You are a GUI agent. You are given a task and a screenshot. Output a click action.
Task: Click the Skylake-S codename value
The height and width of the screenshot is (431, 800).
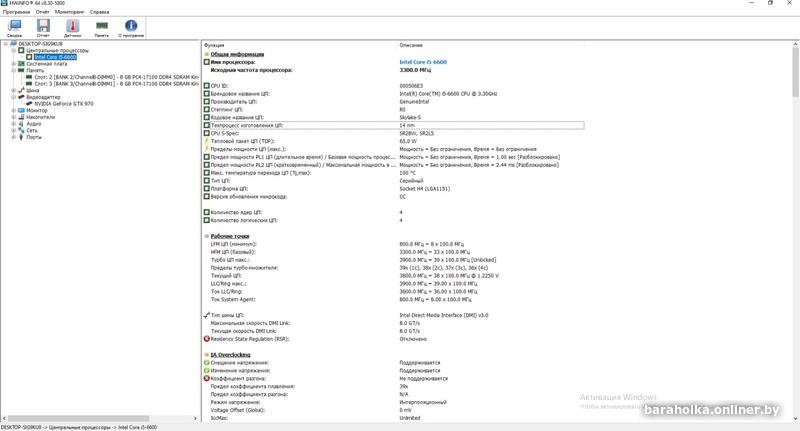[x=410, y=117]
